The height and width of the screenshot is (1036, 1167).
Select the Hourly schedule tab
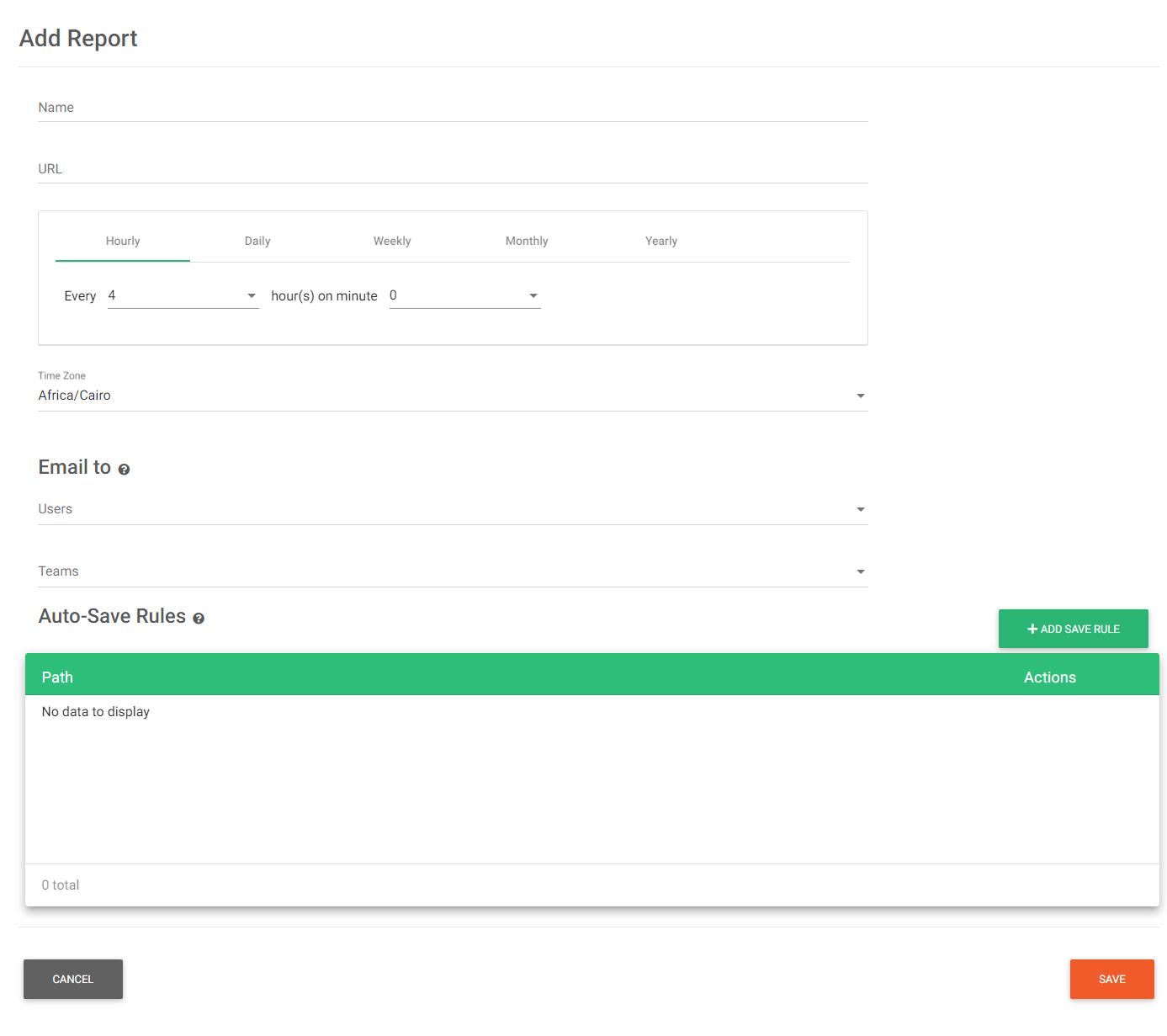coord(123,241)
